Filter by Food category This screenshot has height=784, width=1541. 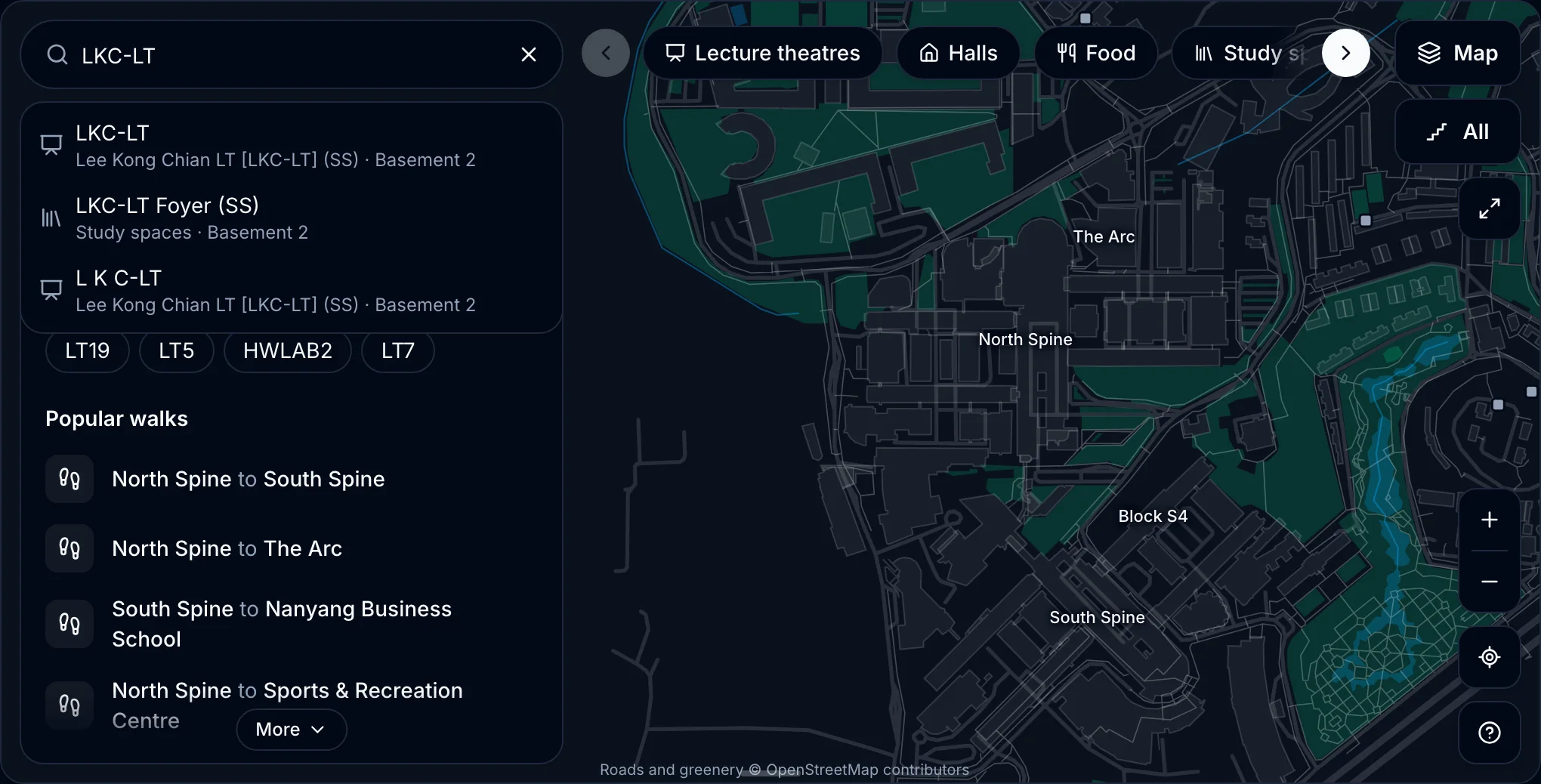1096,53
